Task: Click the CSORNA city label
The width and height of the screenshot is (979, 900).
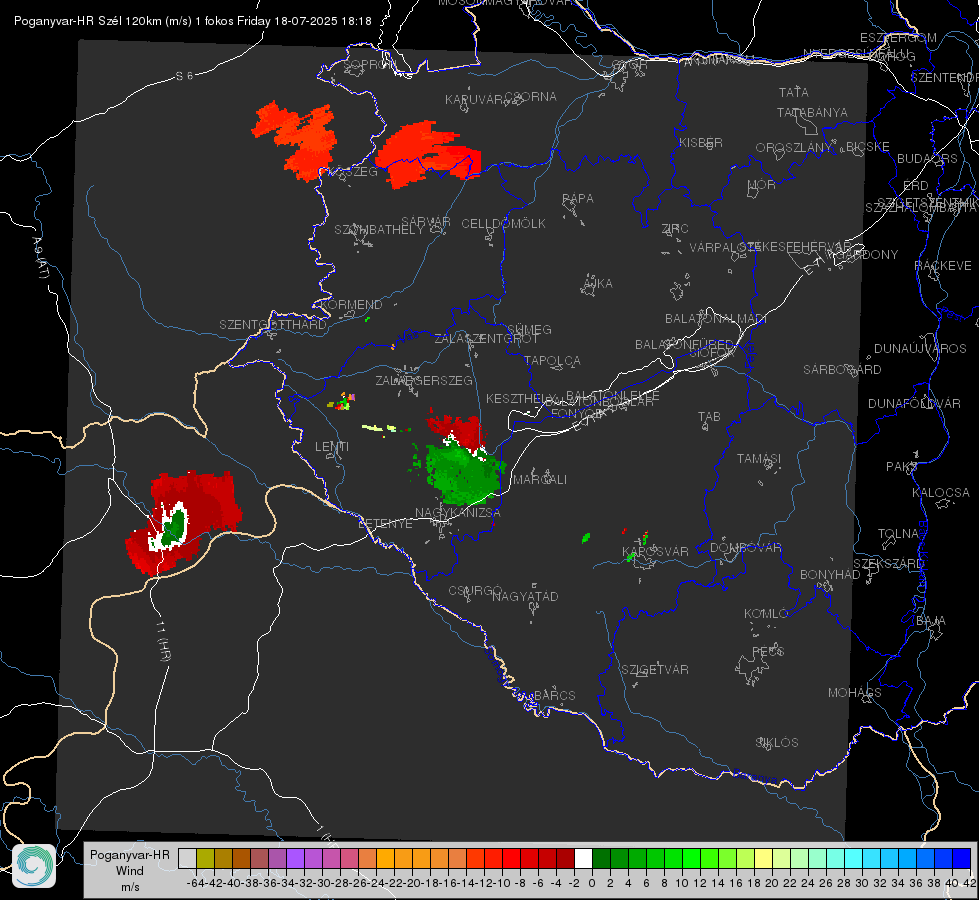Action: [531, 96]
